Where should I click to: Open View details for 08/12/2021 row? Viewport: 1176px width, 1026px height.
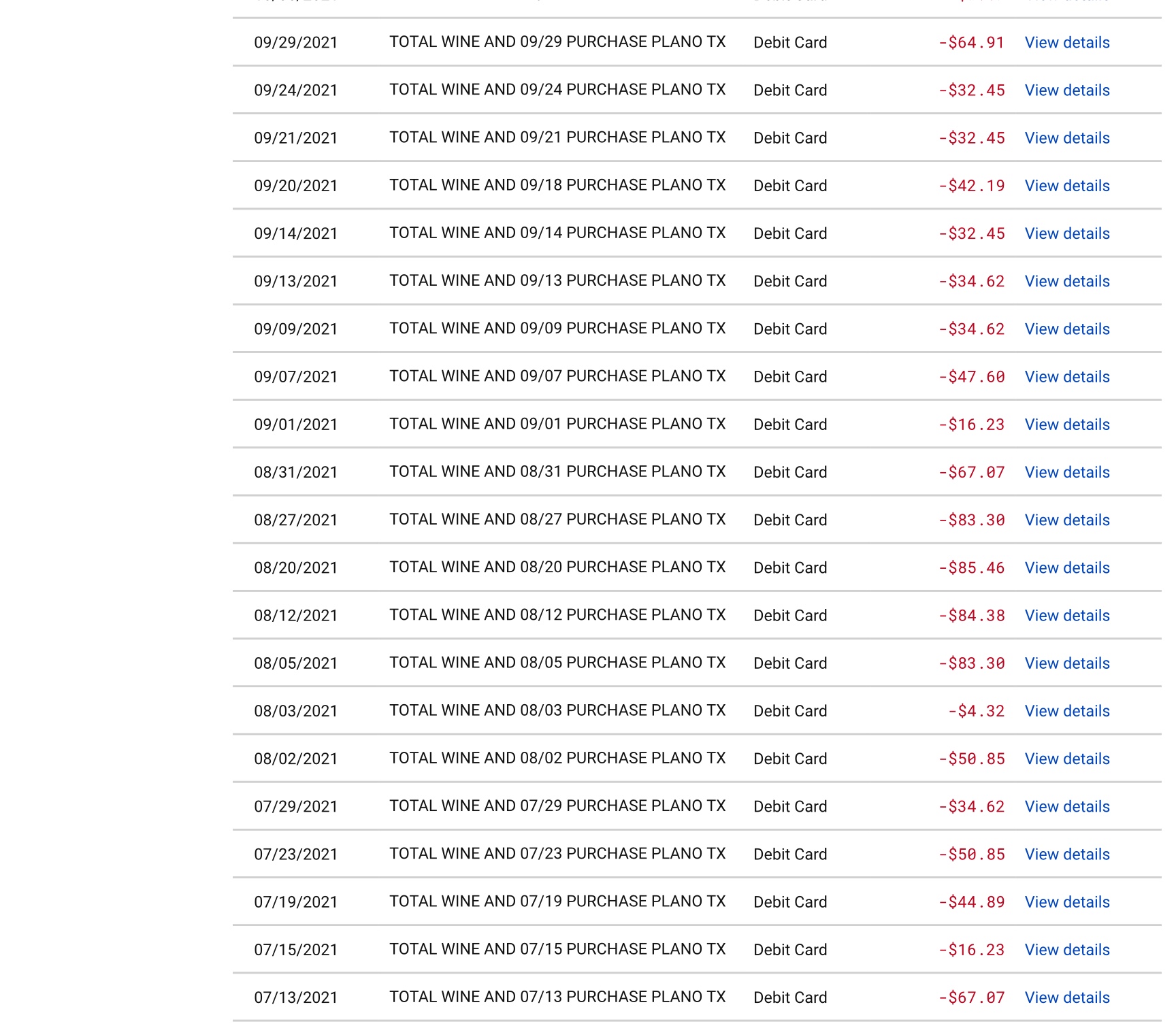coord(1066,616)
